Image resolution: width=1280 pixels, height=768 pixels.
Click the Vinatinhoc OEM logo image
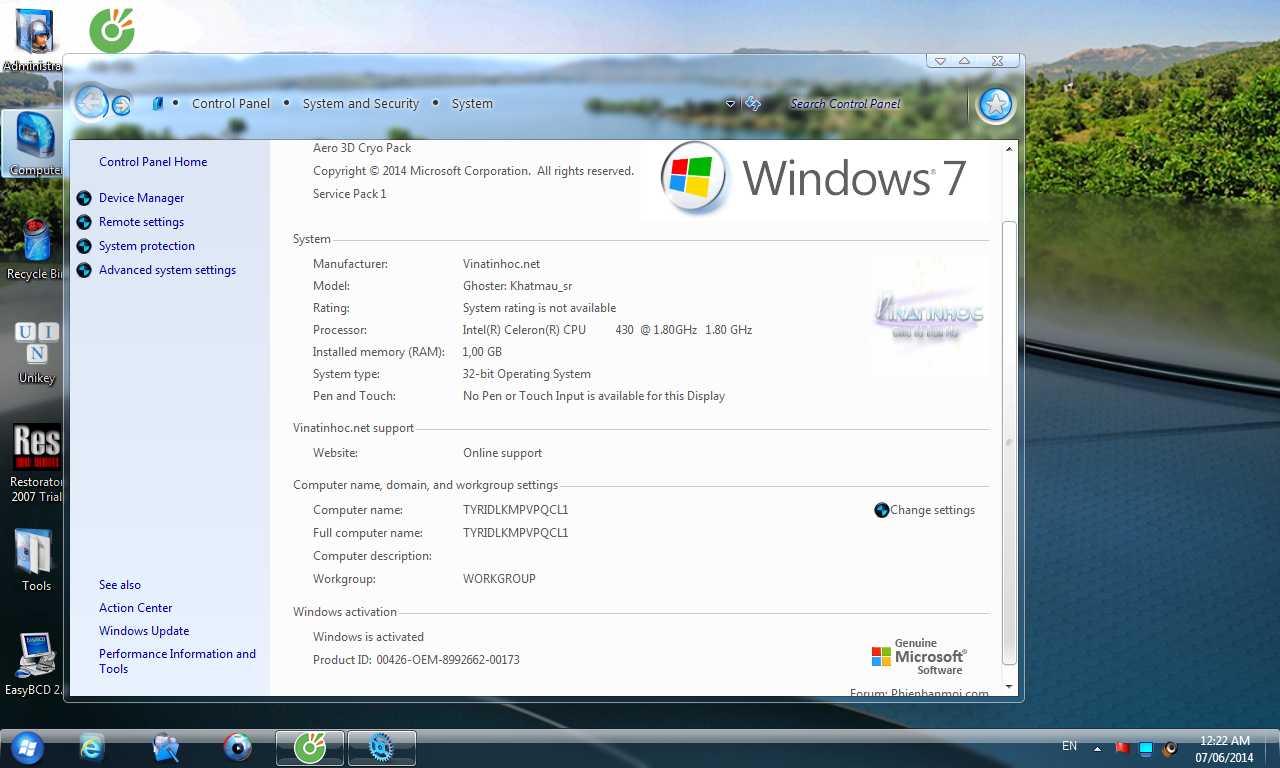click(929, 316)
